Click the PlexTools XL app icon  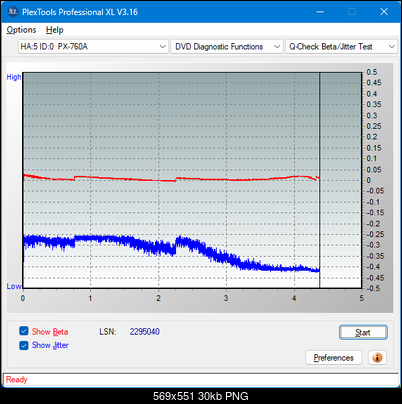pos(13,12)
